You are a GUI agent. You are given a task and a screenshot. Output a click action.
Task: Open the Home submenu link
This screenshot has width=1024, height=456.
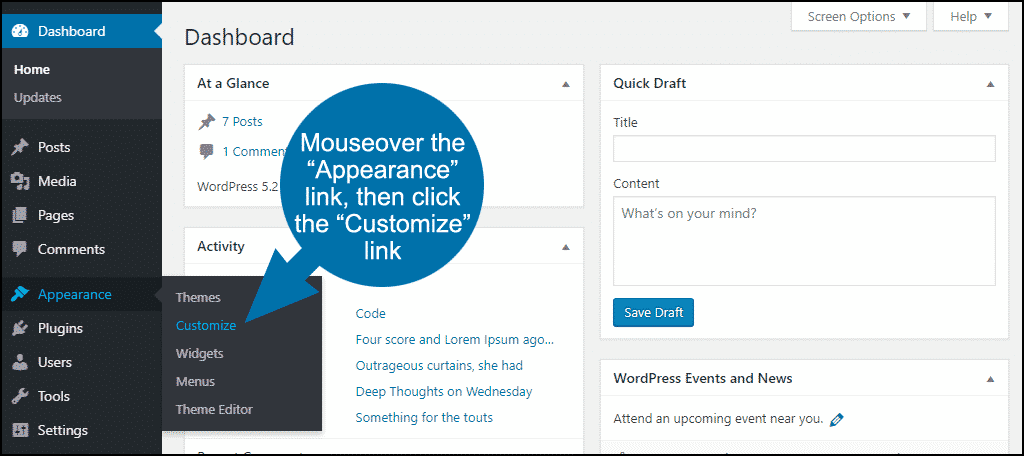point(32,69)
